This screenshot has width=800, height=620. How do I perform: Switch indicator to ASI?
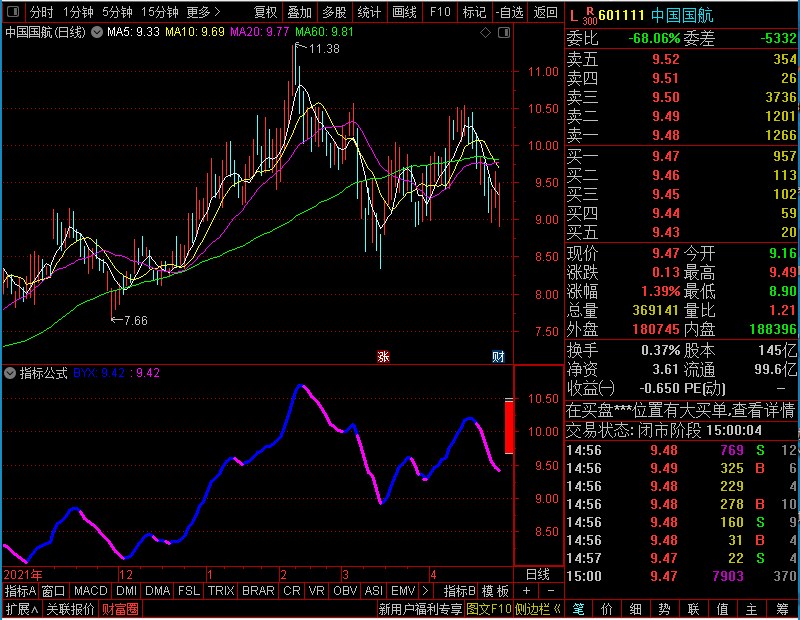coord(373,591)
